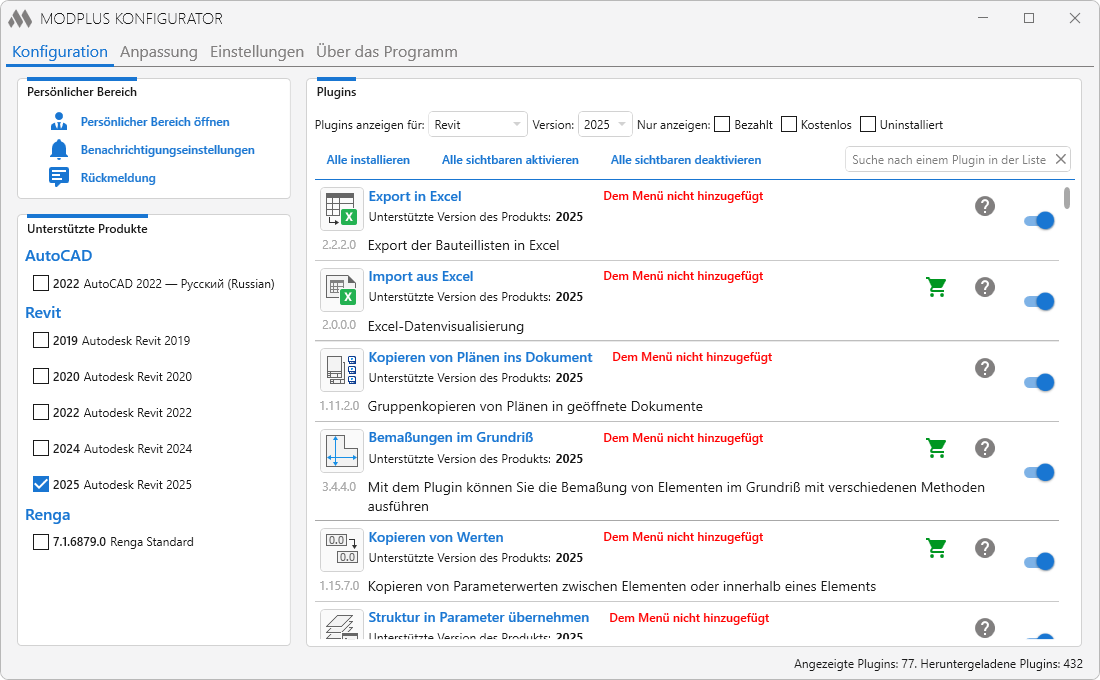Open help for Export in Excel plugin
This screenshot has height=680, width=1100.
(985, 206)
